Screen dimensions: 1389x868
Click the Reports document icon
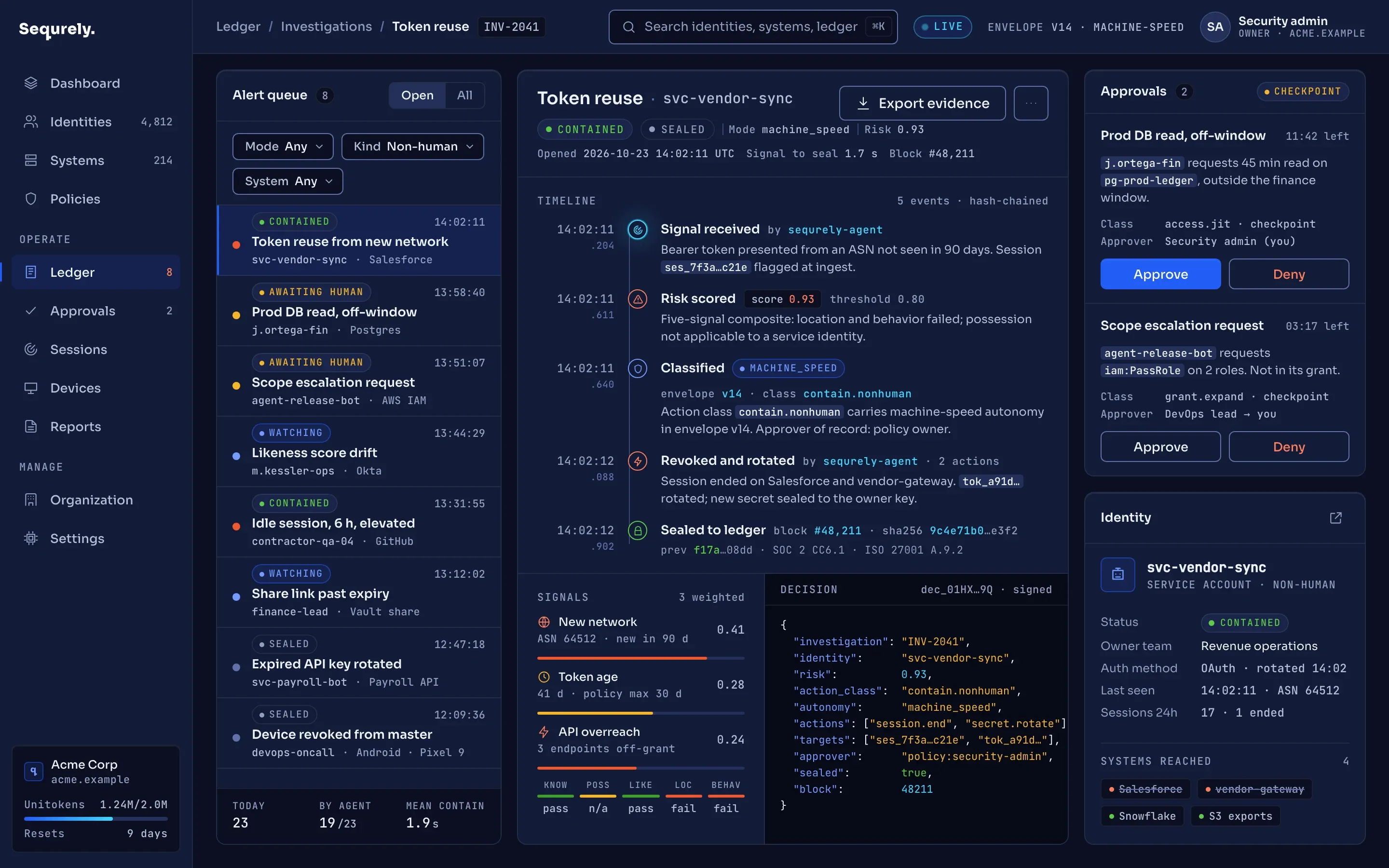click(x=31, y=426)
